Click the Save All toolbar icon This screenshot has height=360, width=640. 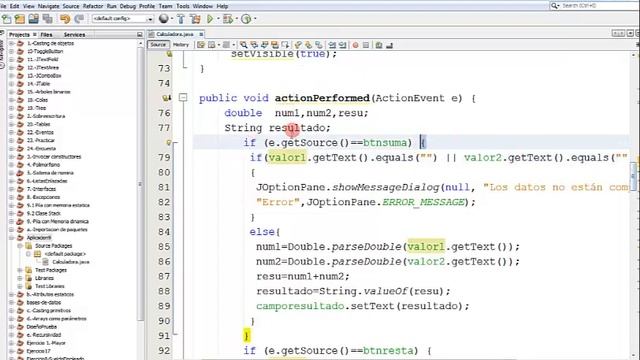click(x=48, y=19)
